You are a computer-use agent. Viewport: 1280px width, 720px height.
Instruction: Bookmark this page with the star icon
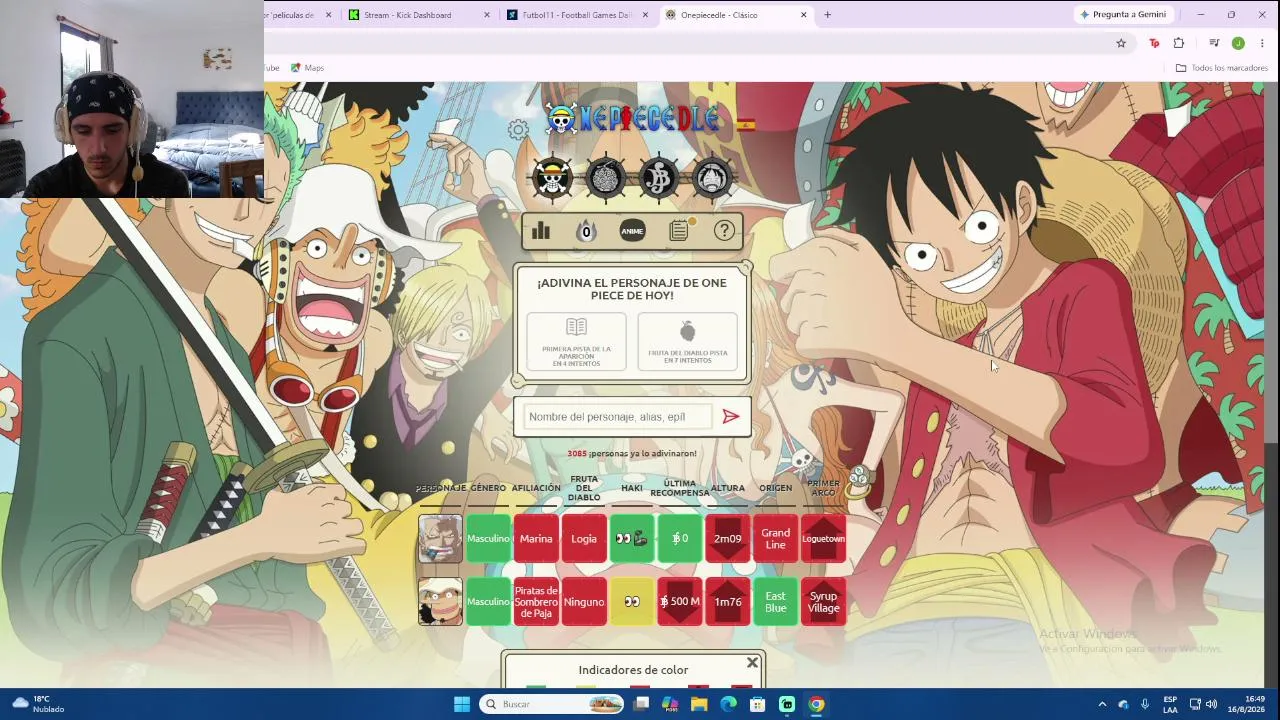coord(1121,43)
